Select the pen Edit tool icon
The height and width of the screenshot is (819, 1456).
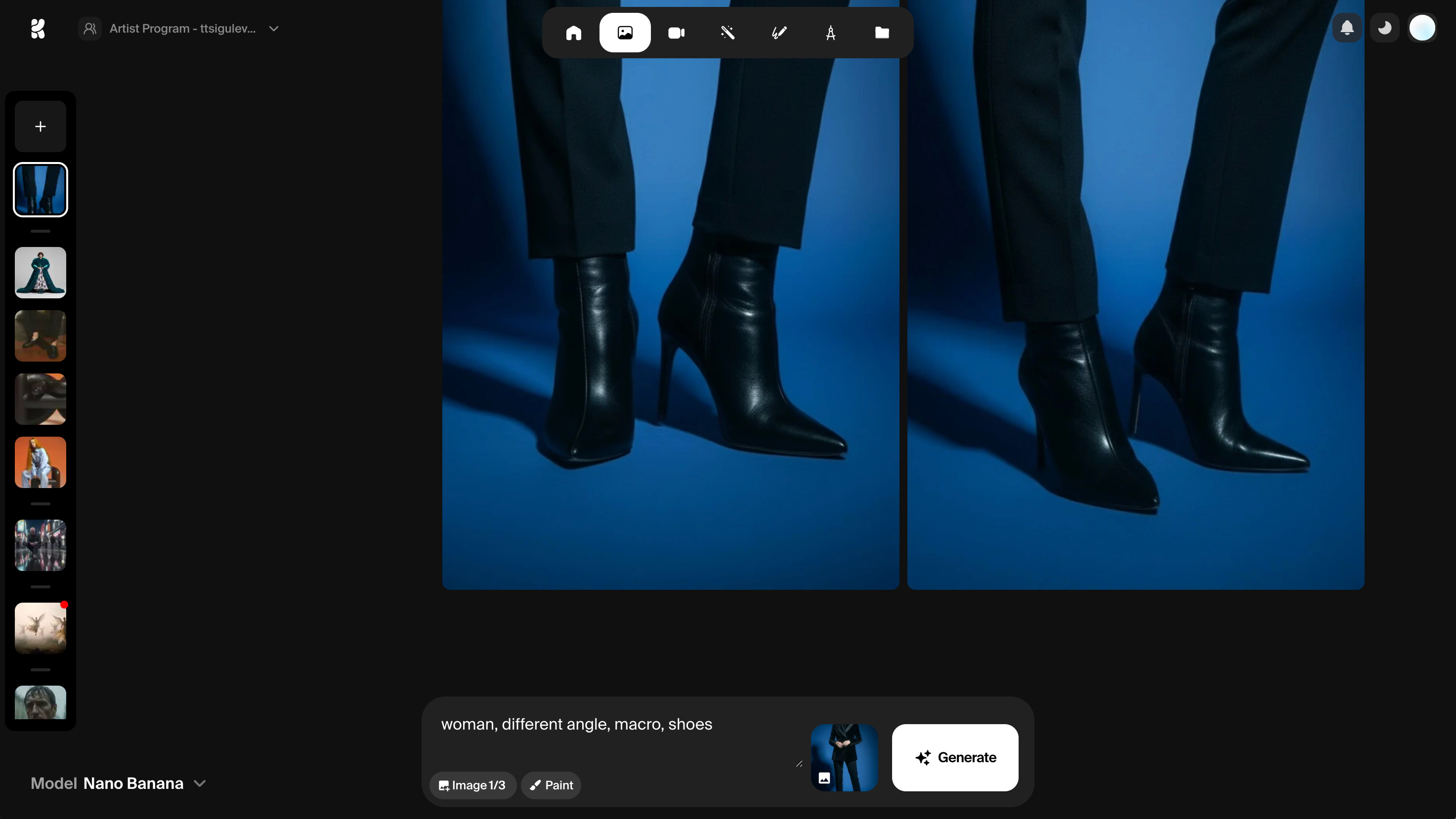779,33
